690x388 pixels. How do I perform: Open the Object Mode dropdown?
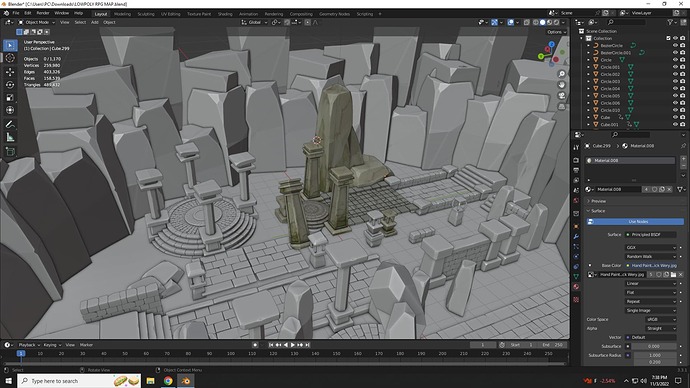pos(37,22)
